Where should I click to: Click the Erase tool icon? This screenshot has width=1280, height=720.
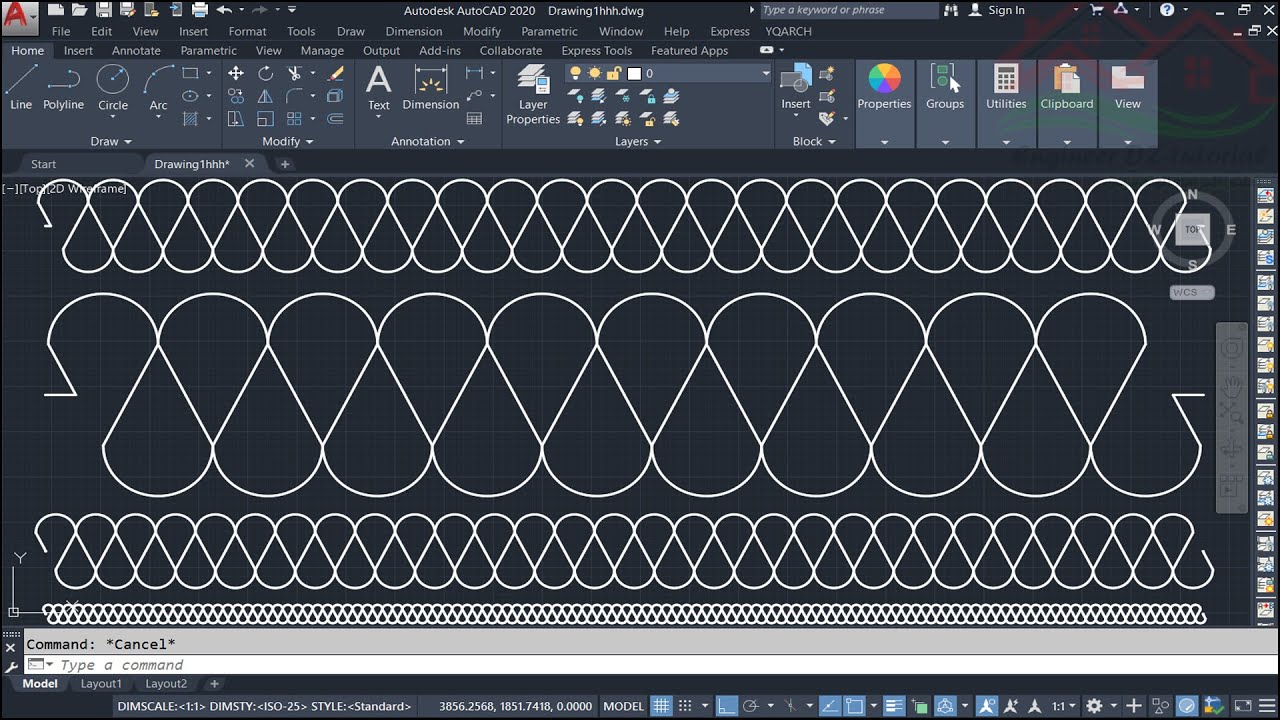point(336,73)
